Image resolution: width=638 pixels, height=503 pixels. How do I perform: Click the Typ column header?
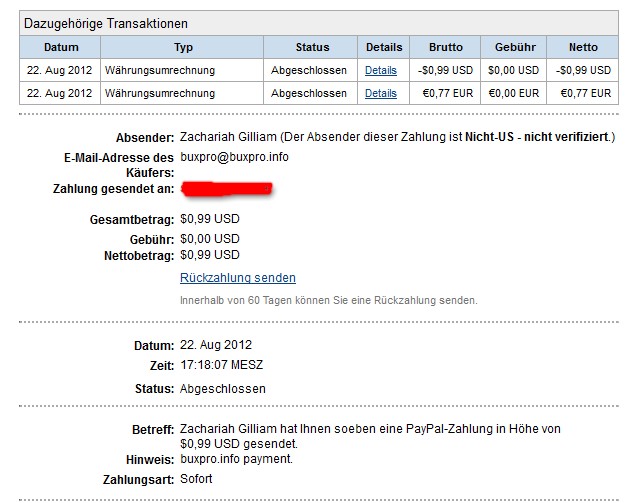[x=183, y=47]
